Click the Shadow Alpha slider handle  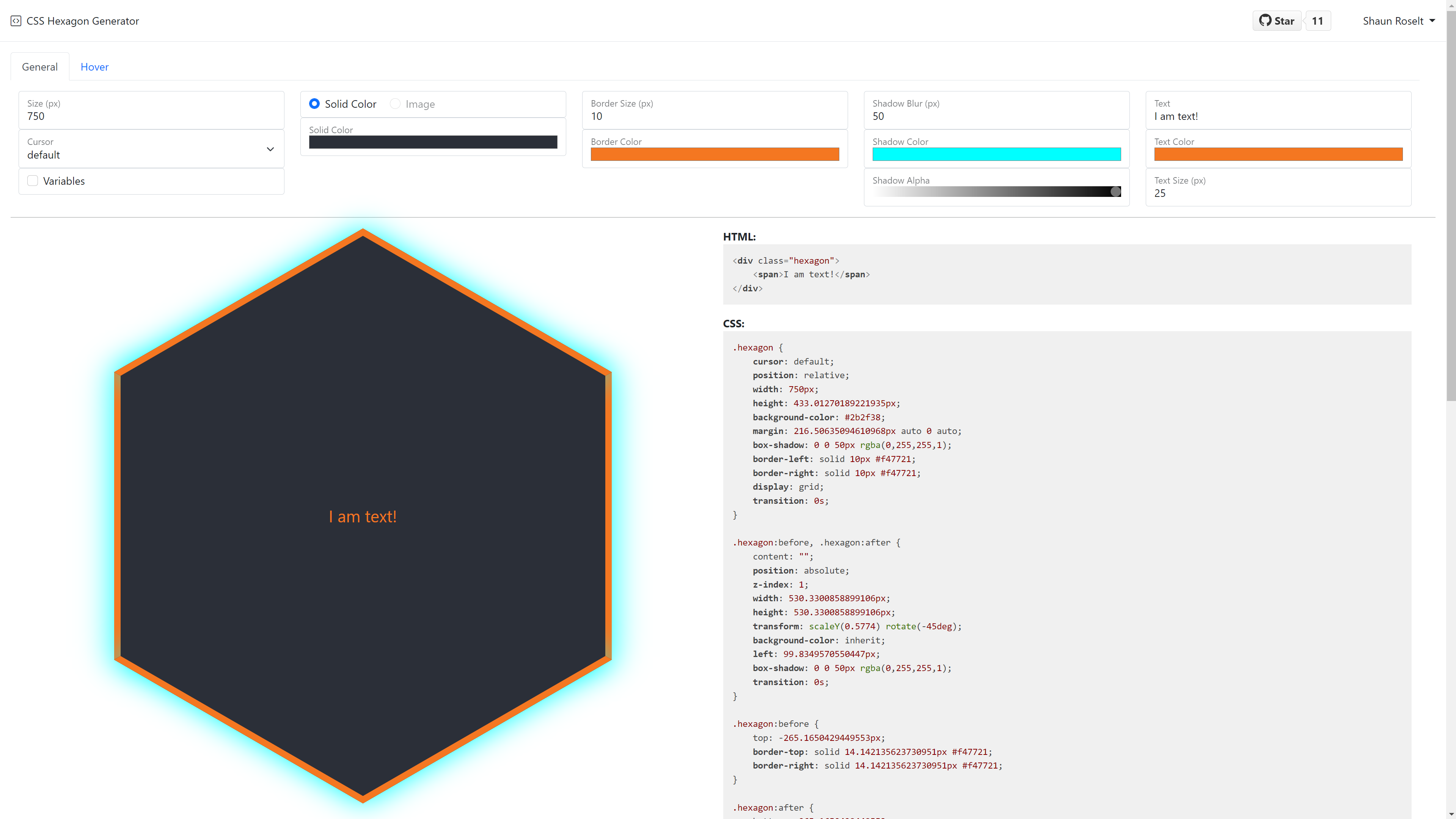(x=1115, y=192)
